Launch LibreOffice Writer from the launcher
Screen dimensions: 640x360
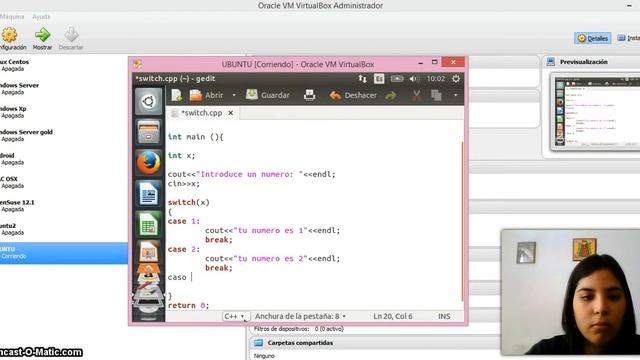pyautogui.click(x=149, y=193)
